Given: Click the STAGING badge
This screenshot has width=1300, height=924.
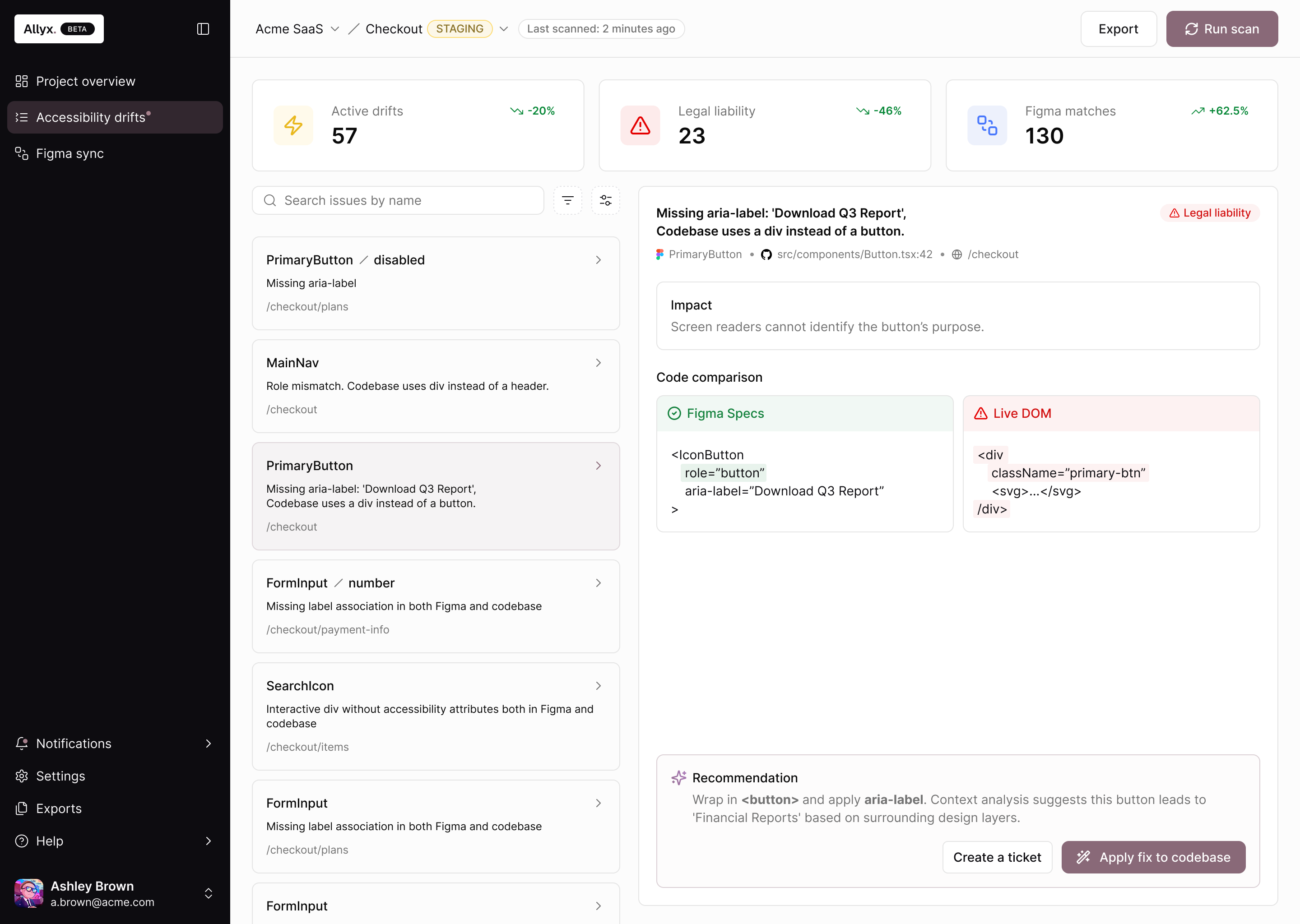Looking at the screenshot, I should (x=460, y=29).
